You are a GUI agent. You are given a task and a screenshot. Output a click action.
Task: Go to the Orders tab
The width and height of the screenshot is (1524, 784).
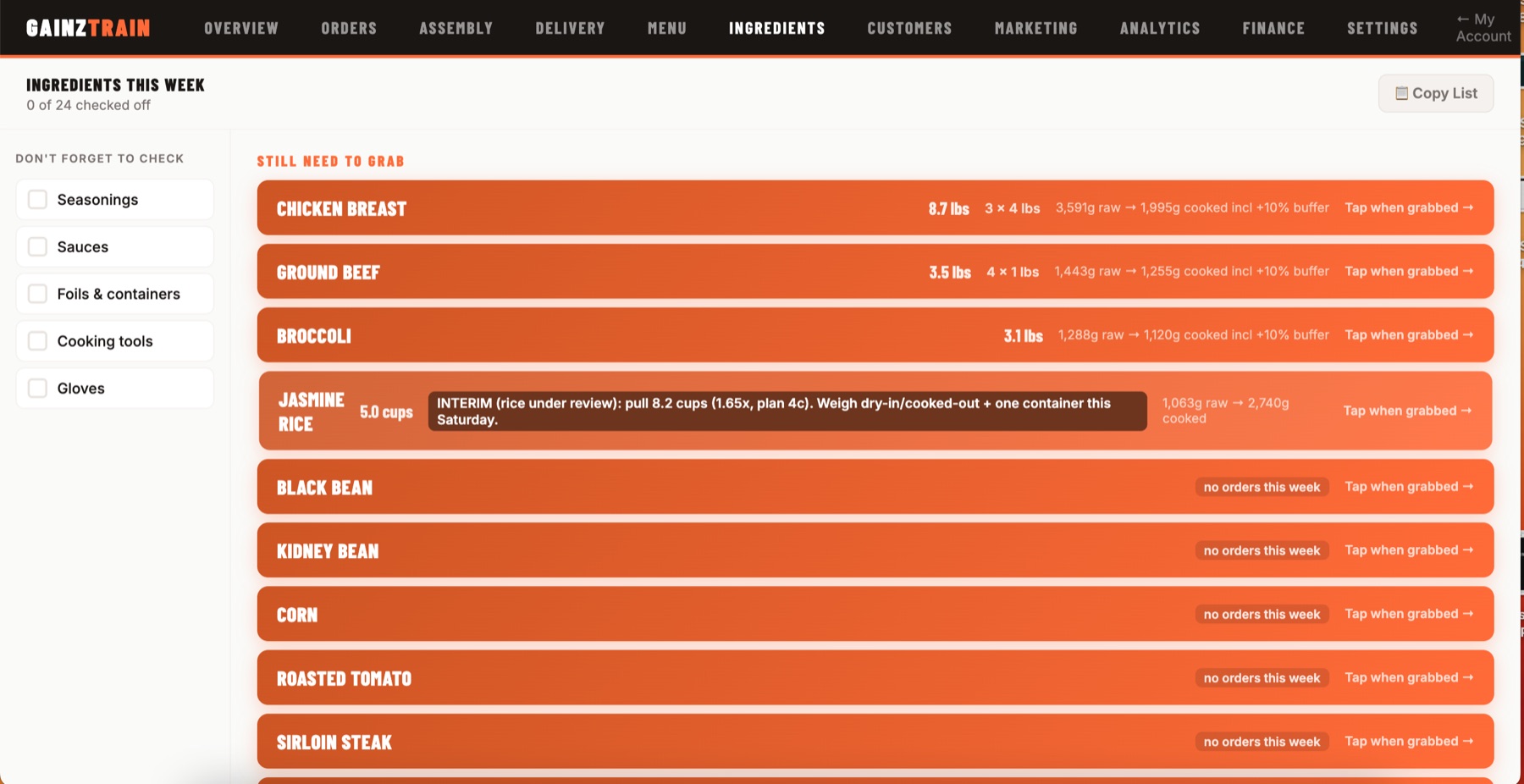coord(349,28)
